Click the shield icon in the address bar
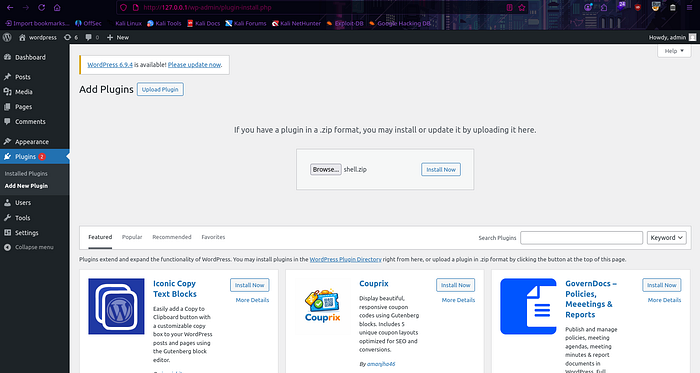This screenshot has height=373, width=700. 124,8
